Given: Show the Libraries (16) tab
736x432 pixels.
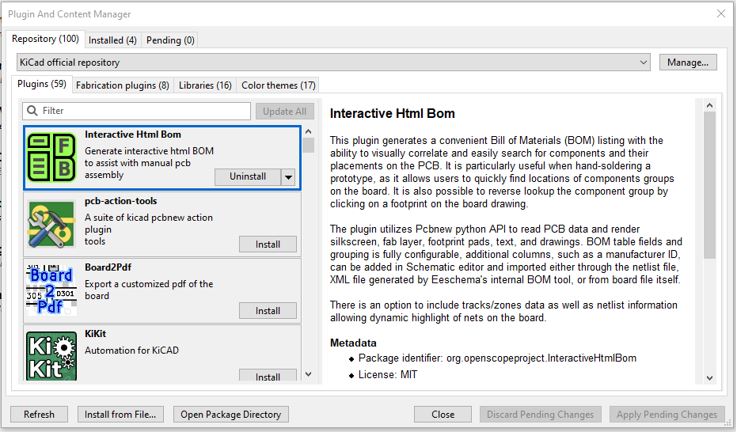Looking at the screenshot, I should pyautogui.click(x=205, y=86).
